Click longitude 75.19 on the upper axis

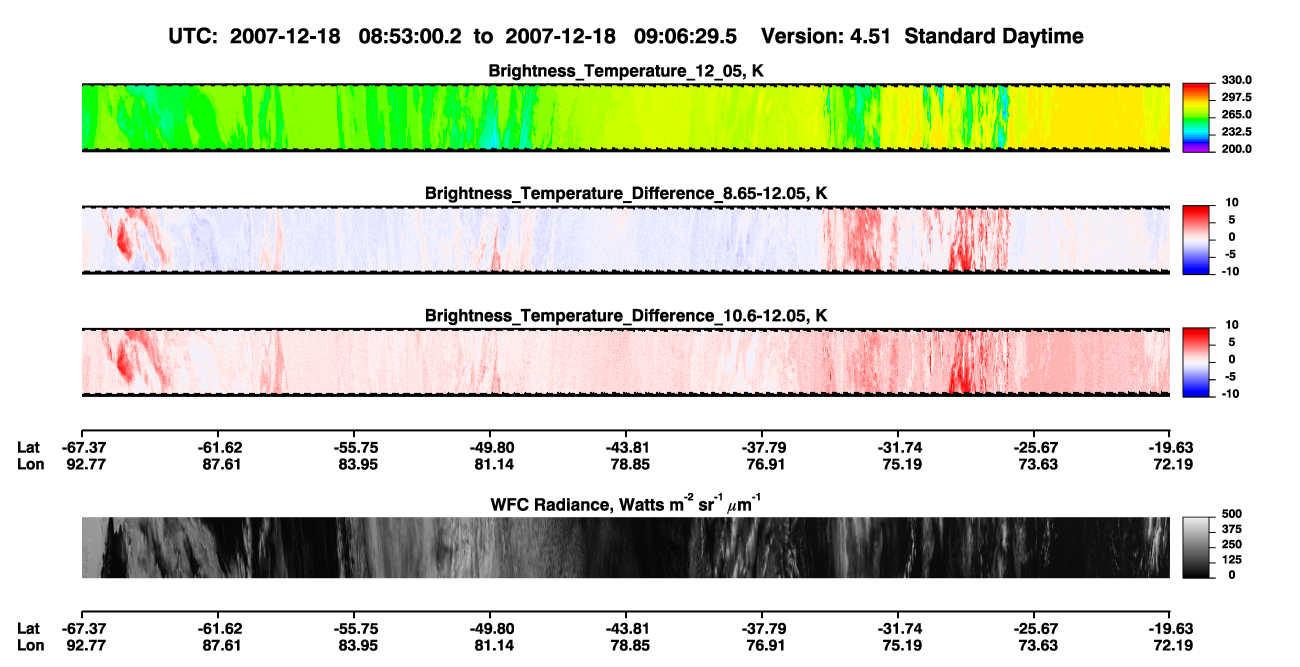point(901,463)
